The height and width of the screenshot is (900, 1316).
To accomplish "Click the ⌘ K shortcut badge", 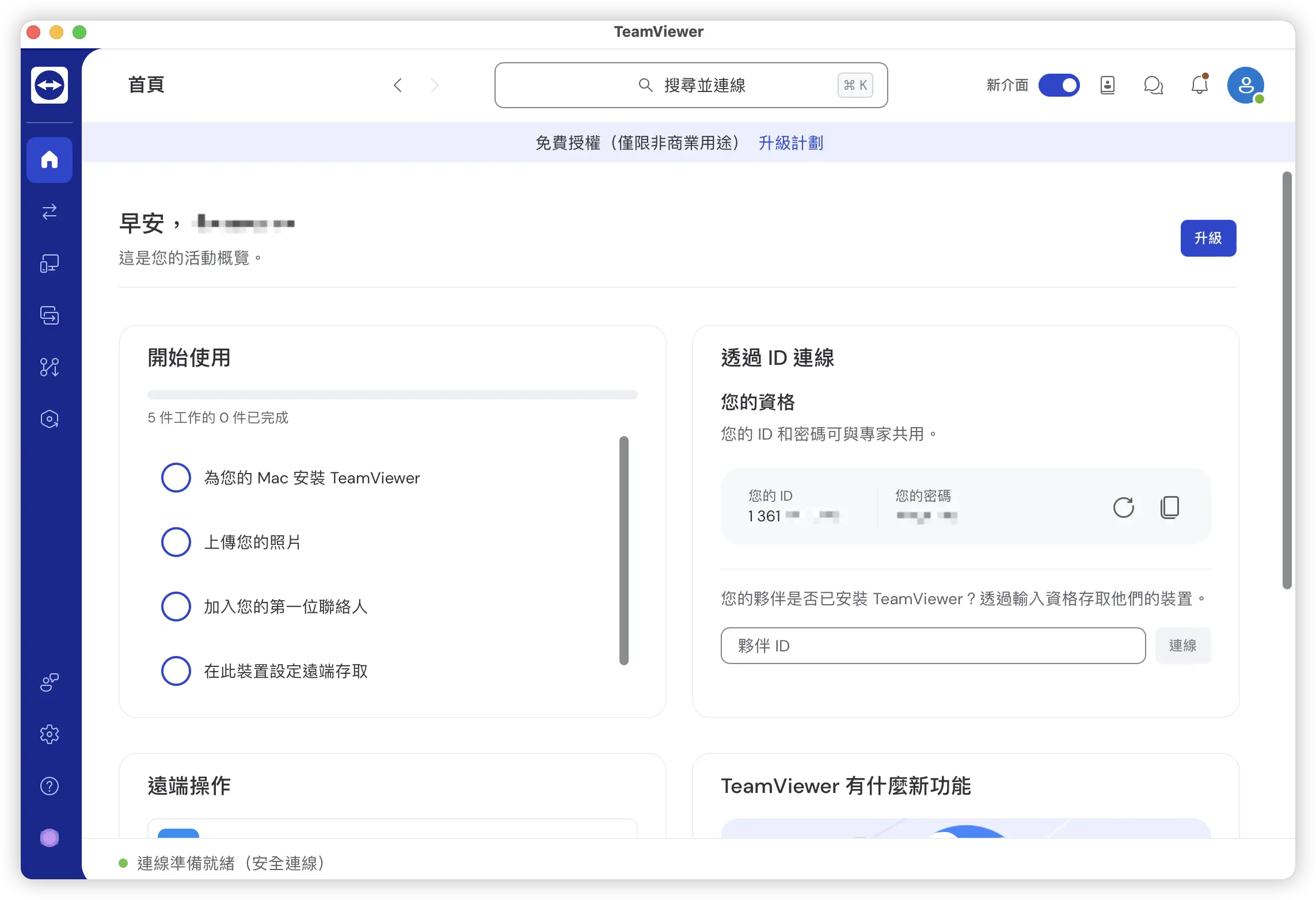I will coord(855,85).
